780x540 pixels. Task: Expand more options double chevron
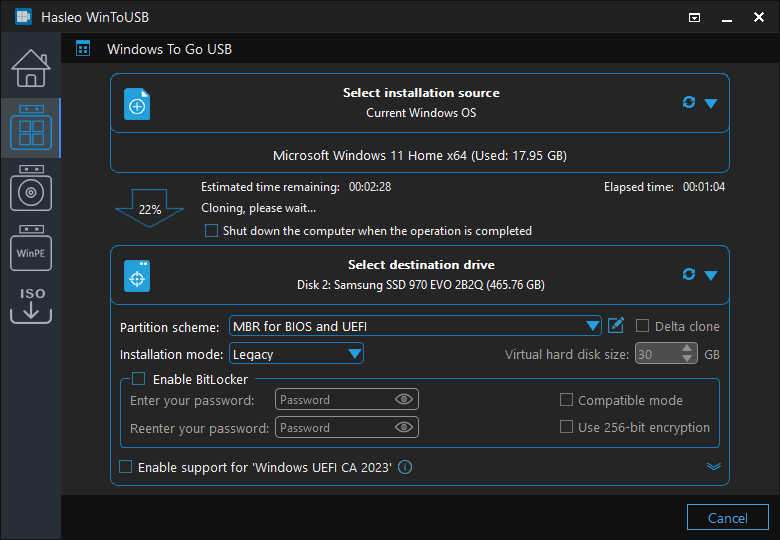click(x=714, y=466)
